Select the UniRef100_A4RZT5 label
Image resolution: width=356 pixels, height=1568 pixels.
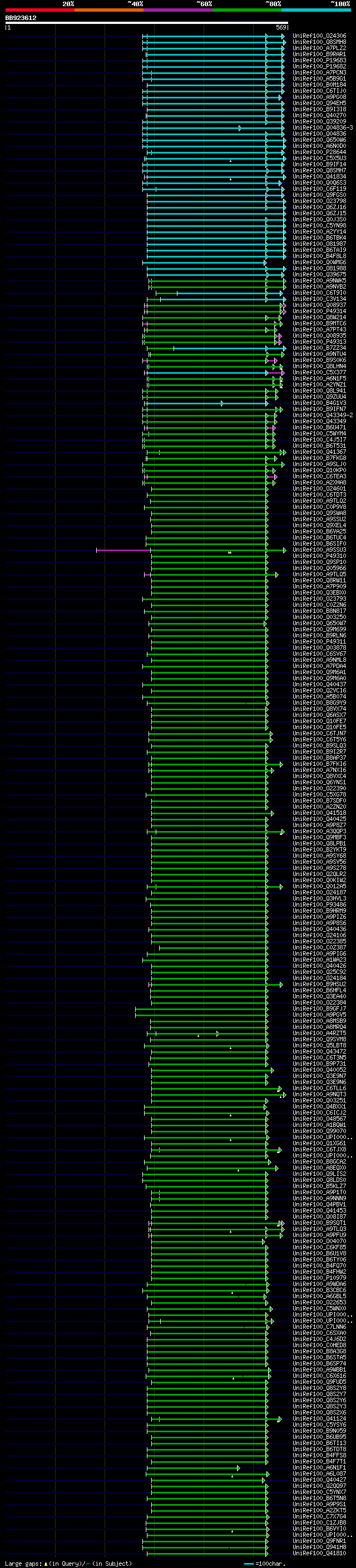point(319,1033)
